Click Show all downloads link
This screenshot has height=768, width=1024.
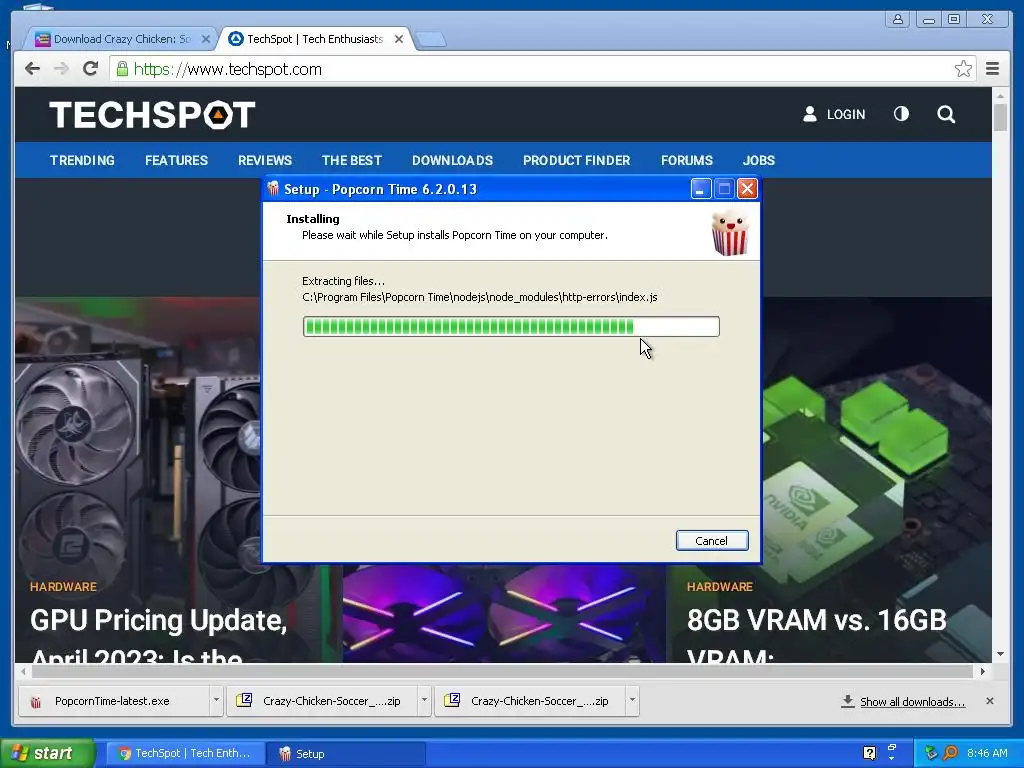[x=912, y=701]
